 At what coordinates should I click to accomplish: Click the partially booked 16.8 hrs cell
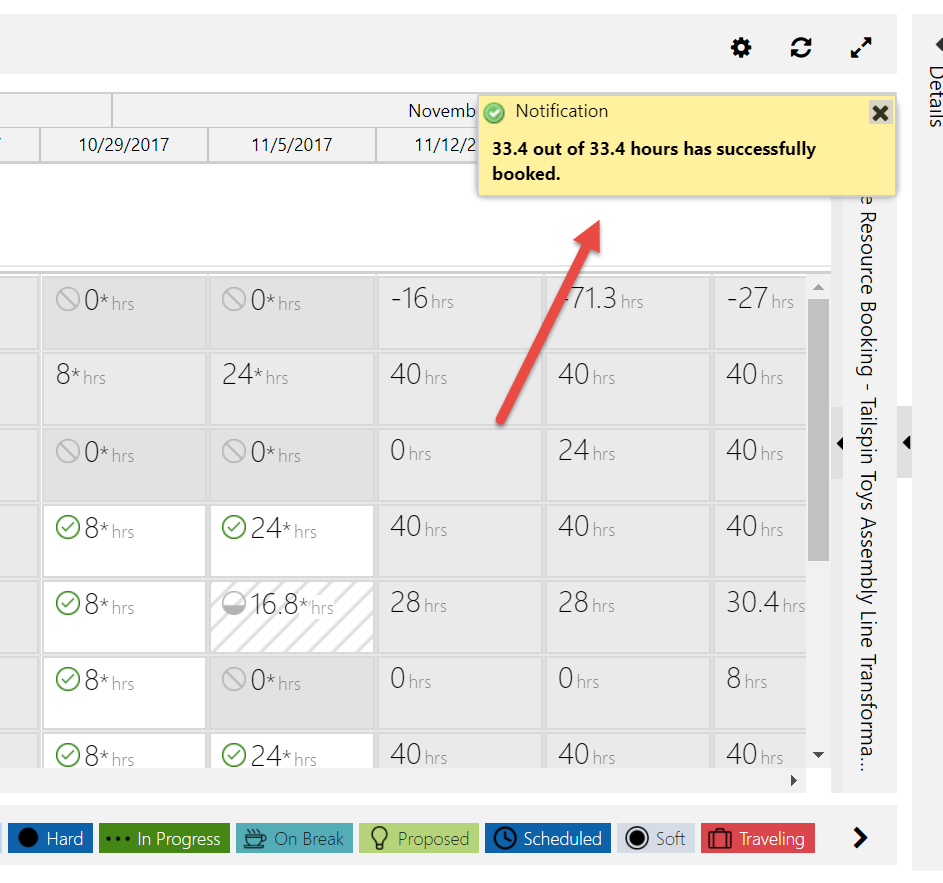coord(292,617)
